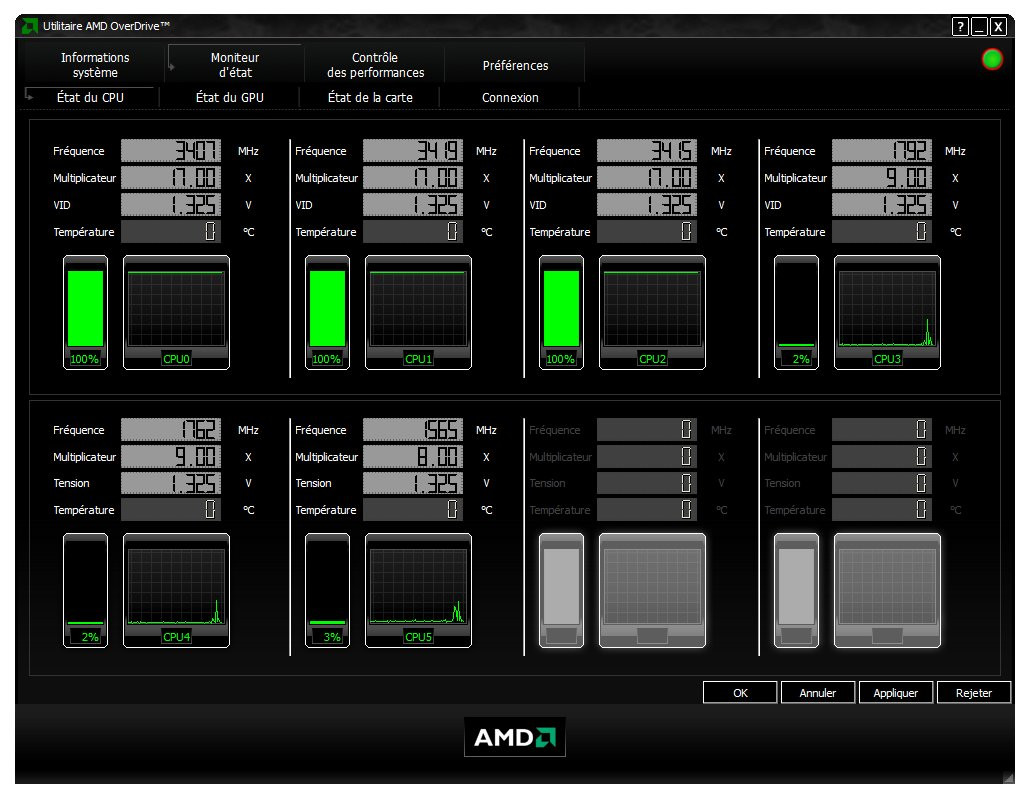This screenshot has width=1027, height=796.
Task: Click the CPU4 Tension field 1.325
Action: click(171, 483)
